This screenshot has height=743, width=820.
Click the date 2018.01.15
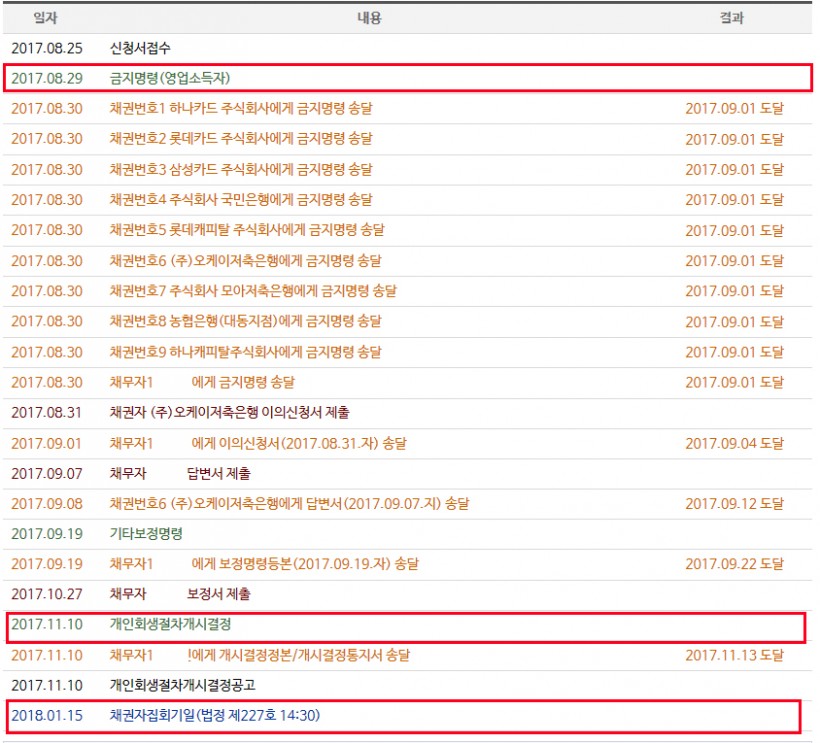click(x=47, y=715)
